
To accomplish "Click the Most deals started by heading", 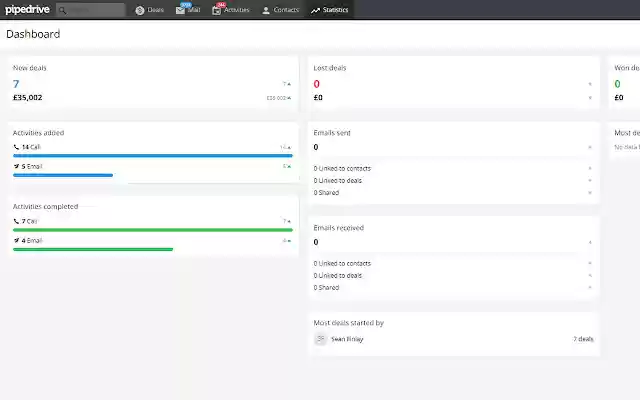I will click(x=349, y=323).
